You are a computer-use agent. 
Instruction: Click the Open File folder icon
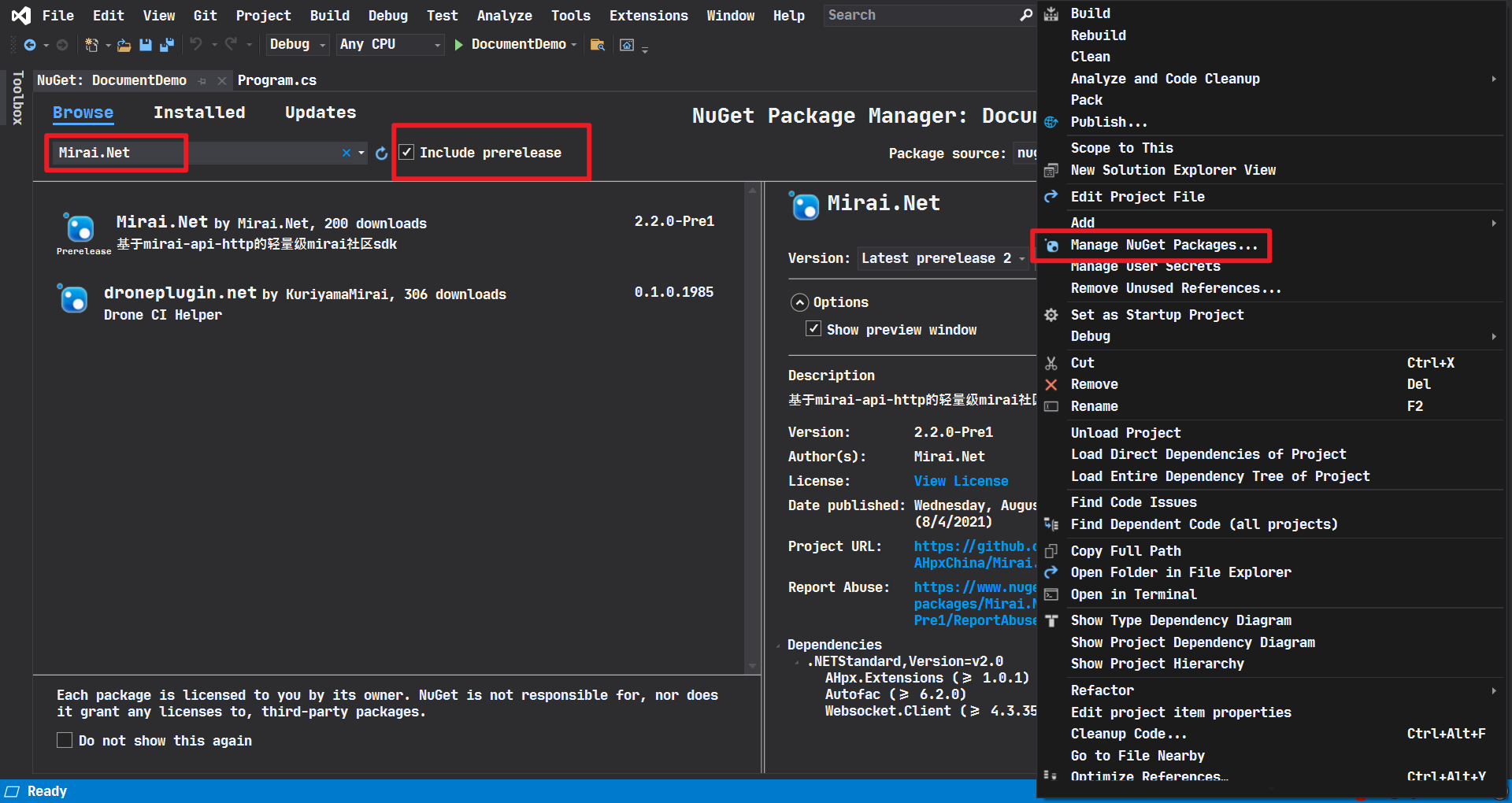[124, 45]
